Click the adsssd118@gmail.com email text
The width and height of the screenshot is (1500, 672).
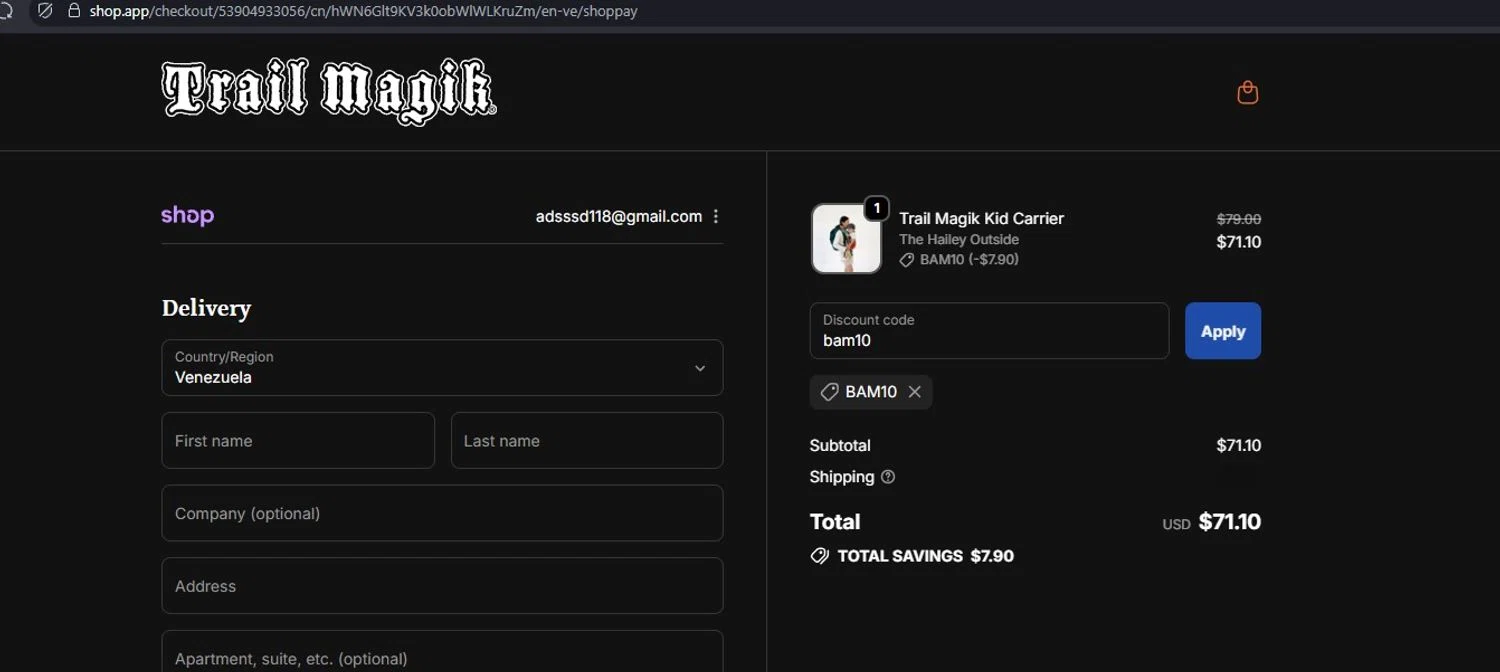pyautogui.click(x=619, y=216)
